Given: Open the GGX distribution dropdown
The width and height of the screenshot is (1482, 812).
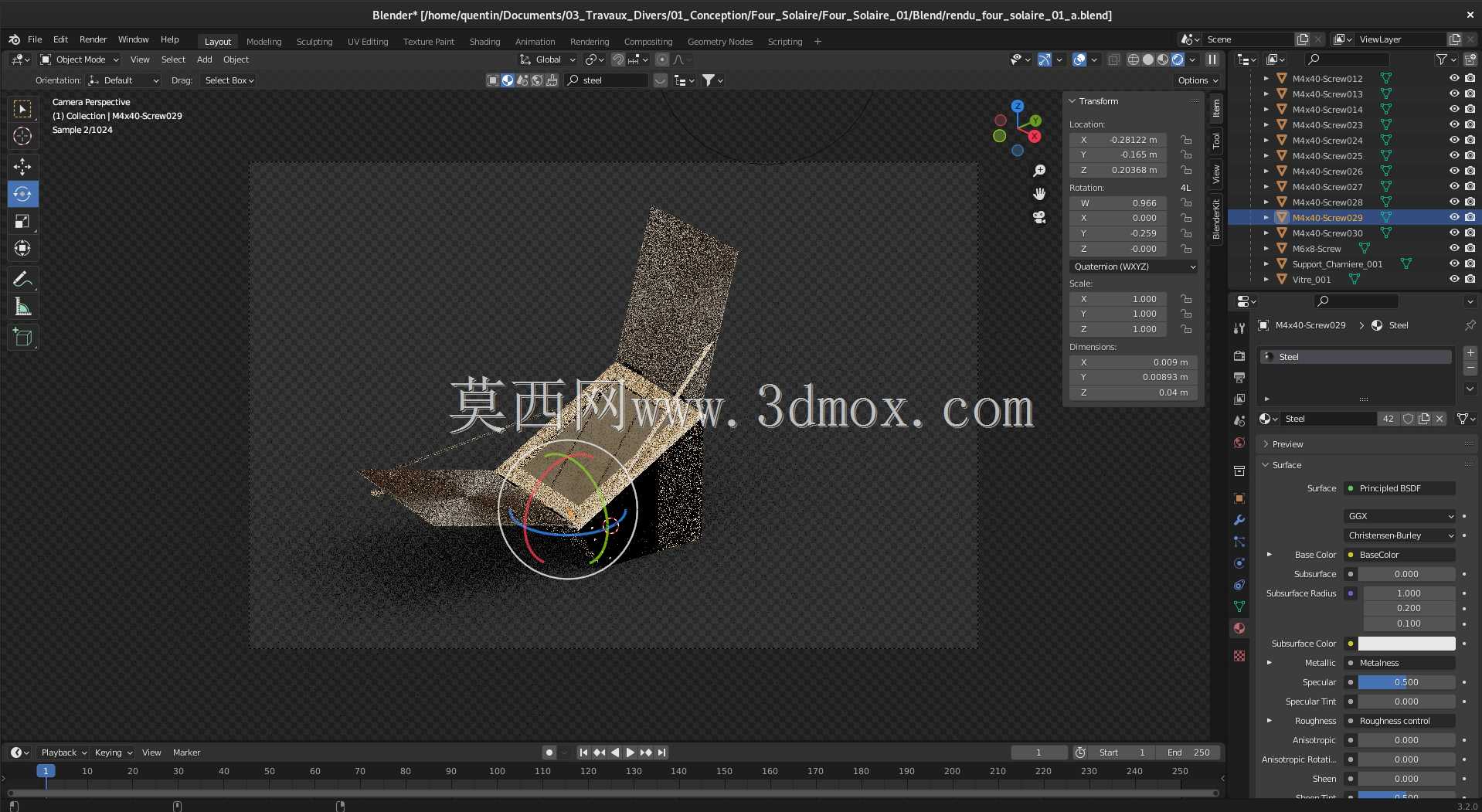Looking at the screenshot, I should (x=1400, y=516).
